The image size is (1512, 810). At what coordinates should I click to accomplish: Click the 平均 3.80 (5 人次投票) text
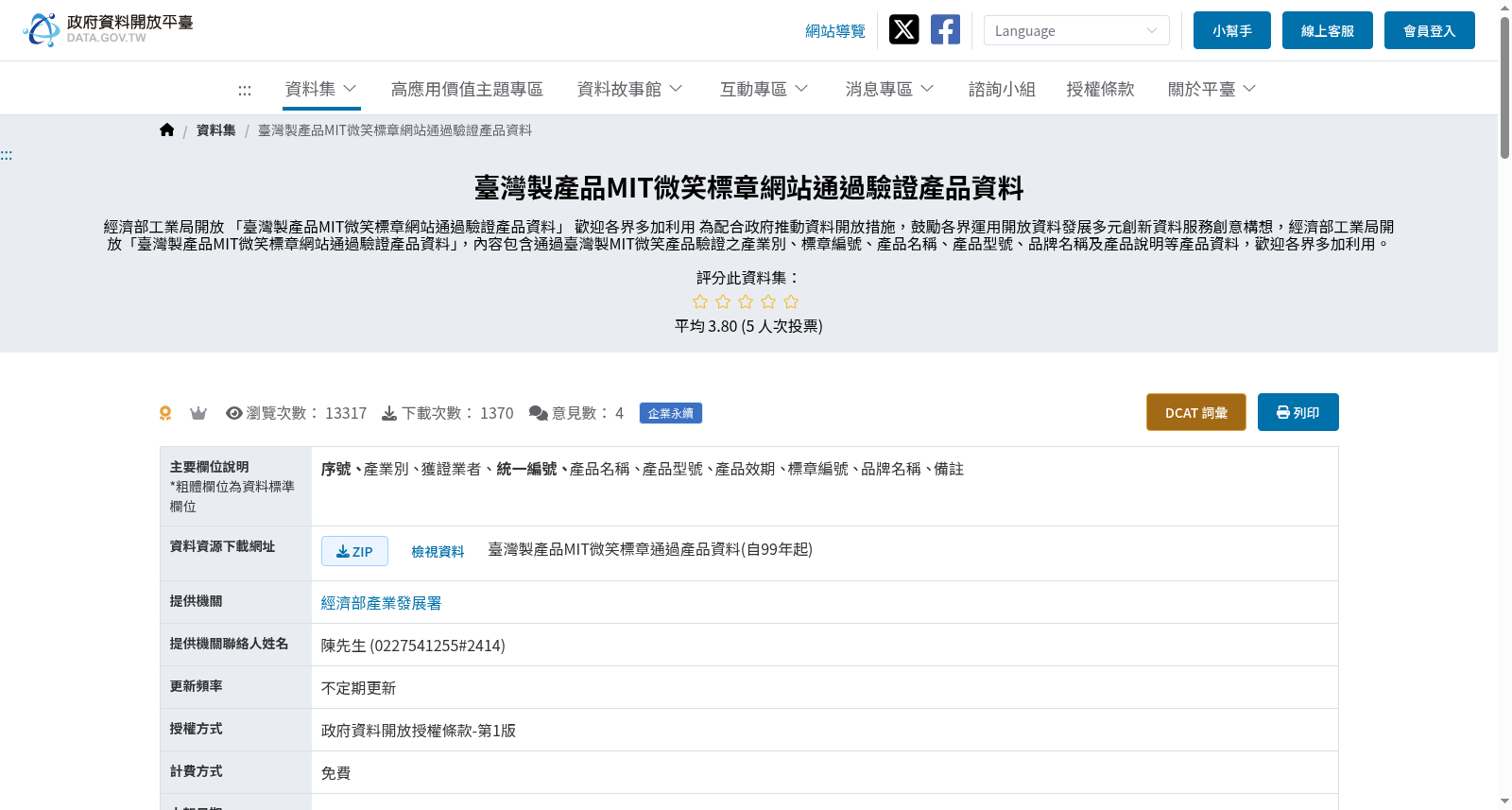pyautogui.click(x=748, y=326)
